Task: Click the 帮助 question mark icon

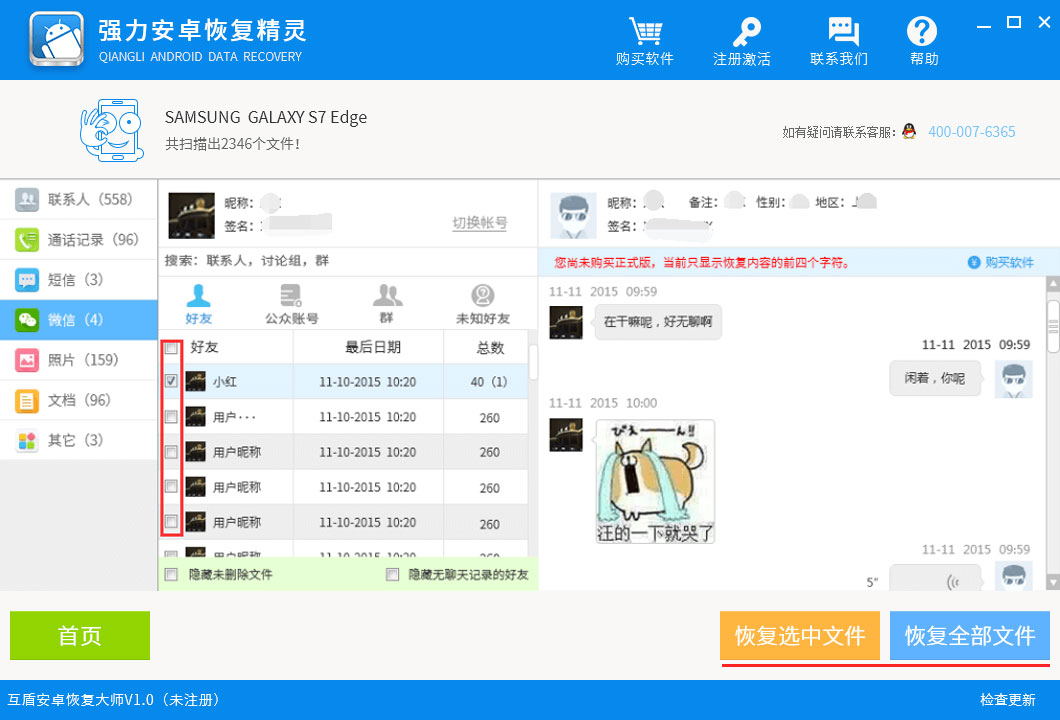Action: coord(923,33)
